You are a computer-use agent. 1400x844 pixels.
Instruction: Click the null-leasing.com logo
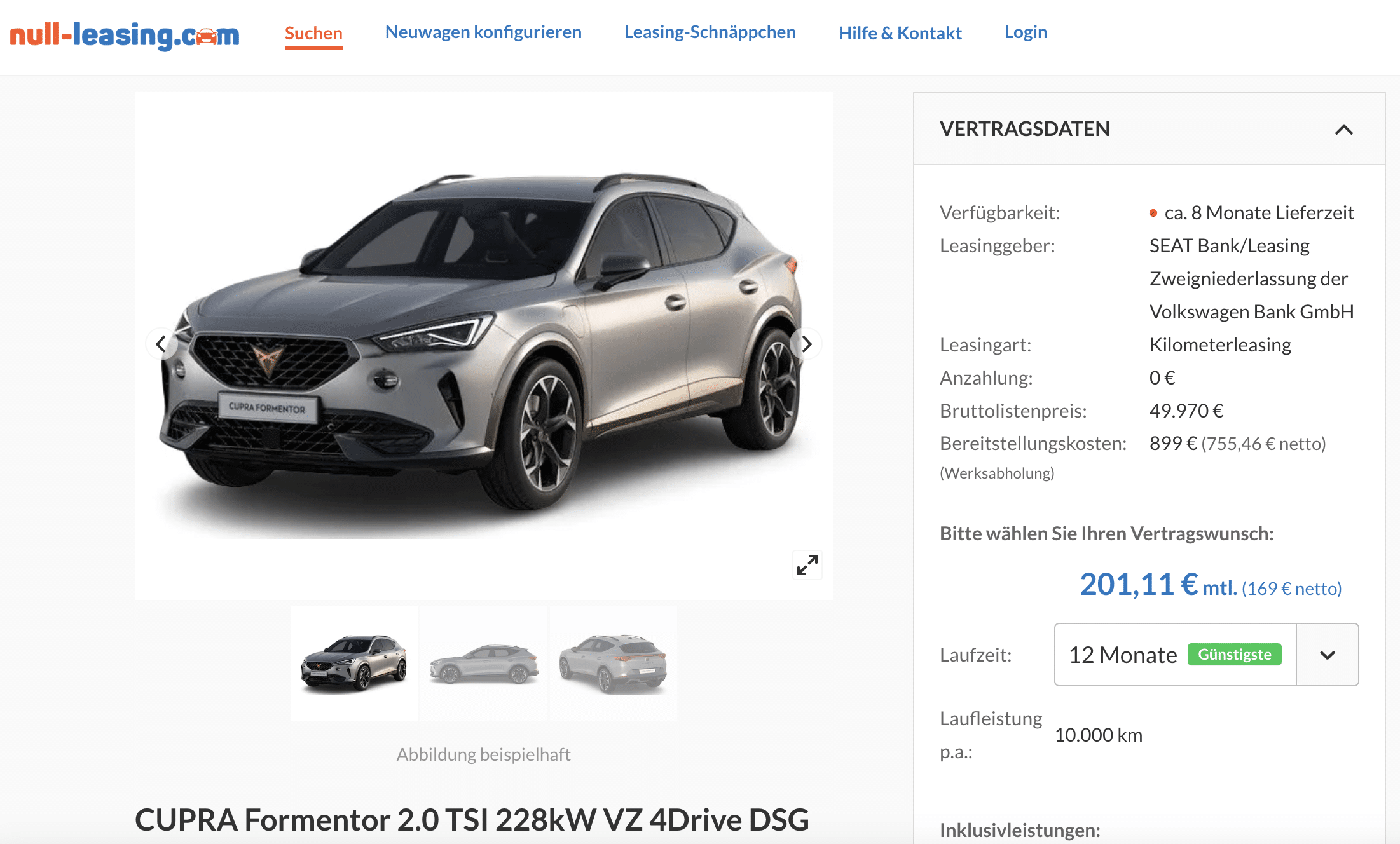point(125,34)
